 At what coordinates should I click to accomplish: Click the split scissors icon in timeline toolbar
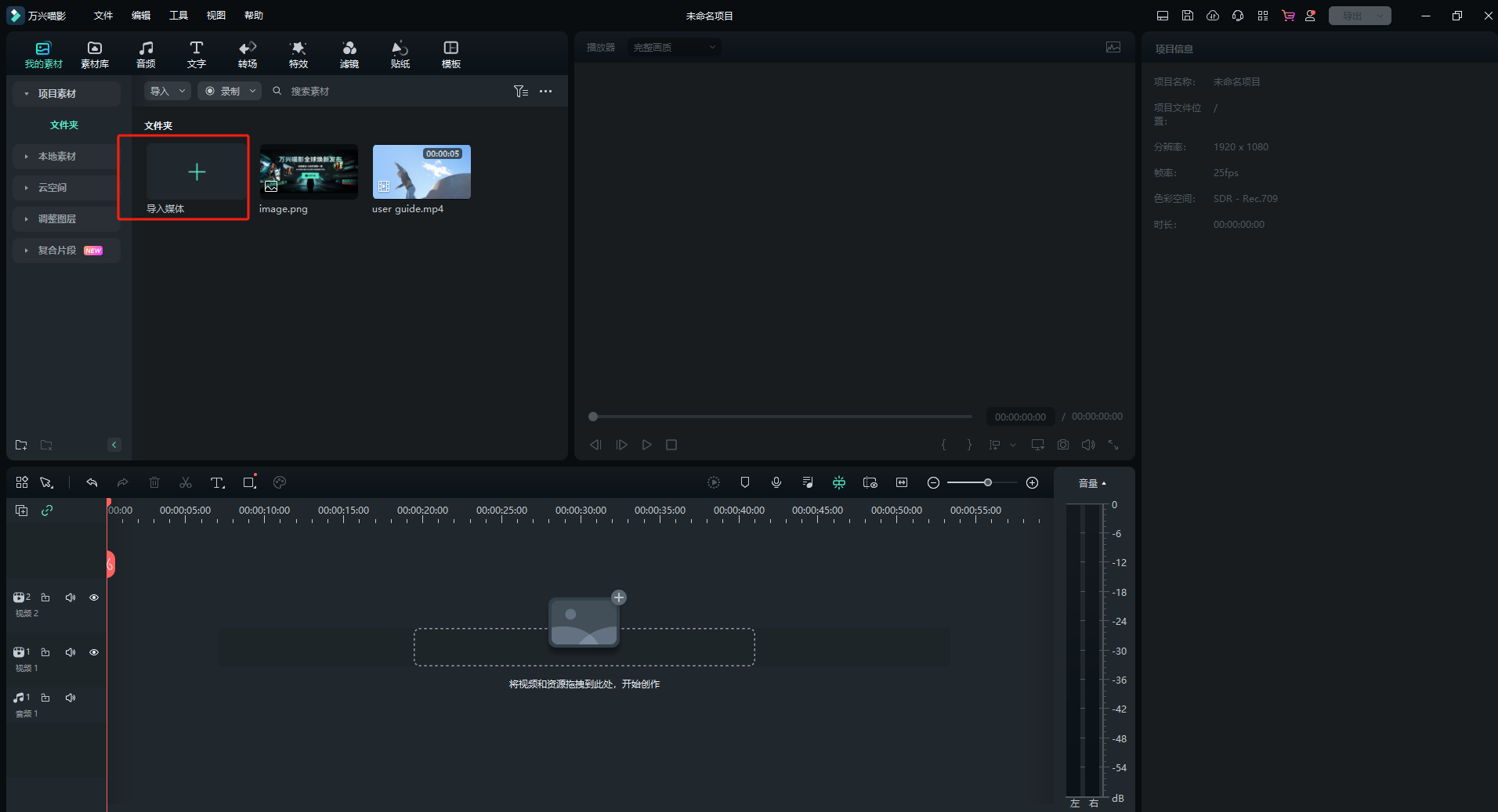click(x=186, y=483)
